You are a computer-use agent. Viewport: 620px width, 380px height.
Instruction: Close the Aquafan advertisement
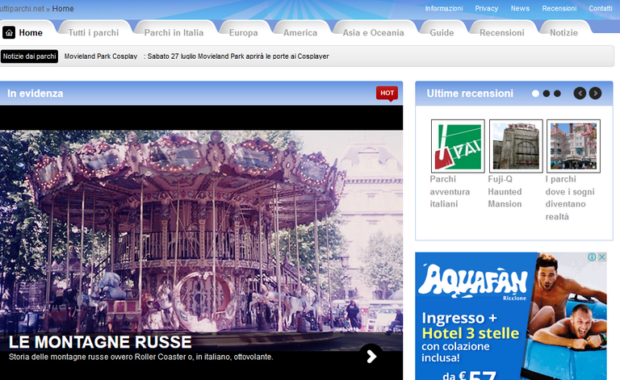(602, 257)
